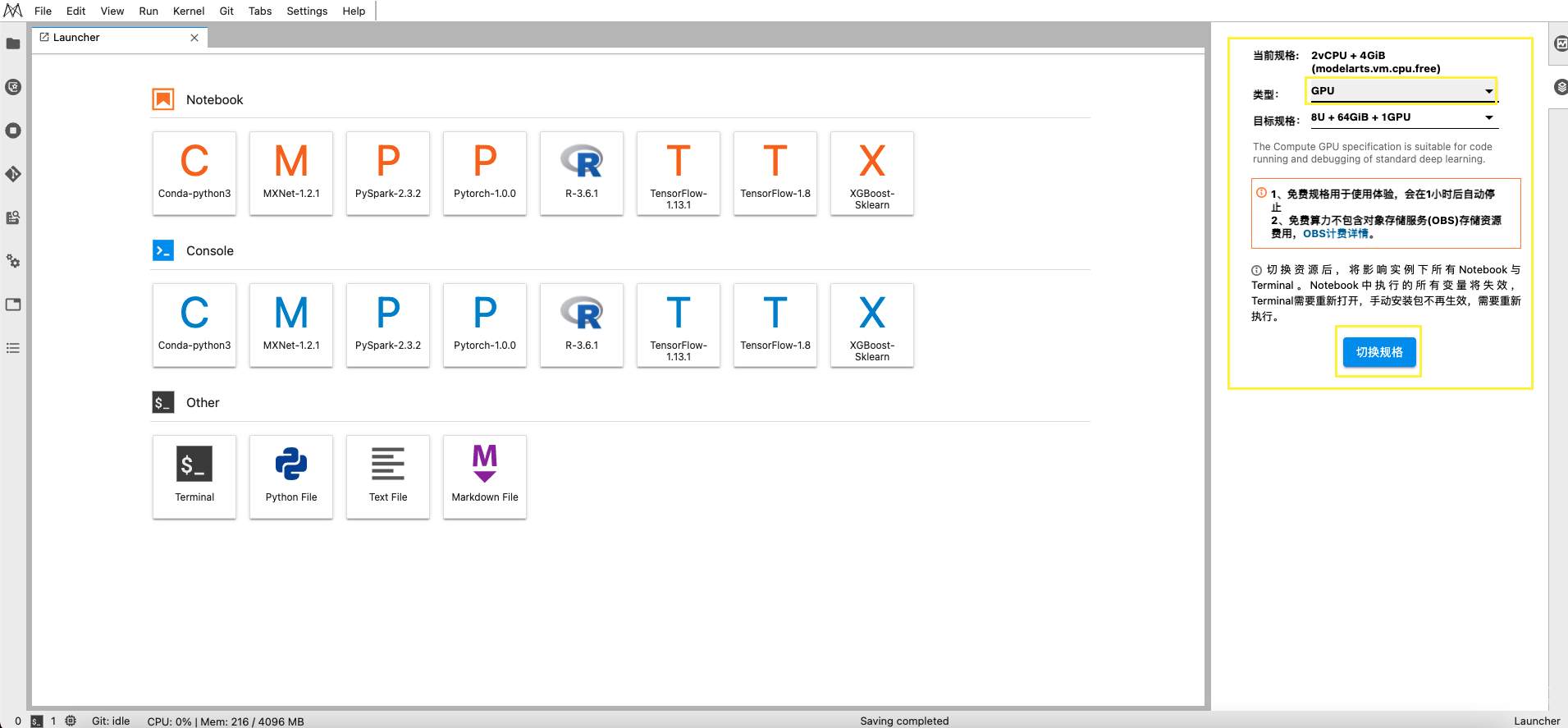
Task: Open the running sessions circle-stop sidebar icon
Action: [13, 130]
